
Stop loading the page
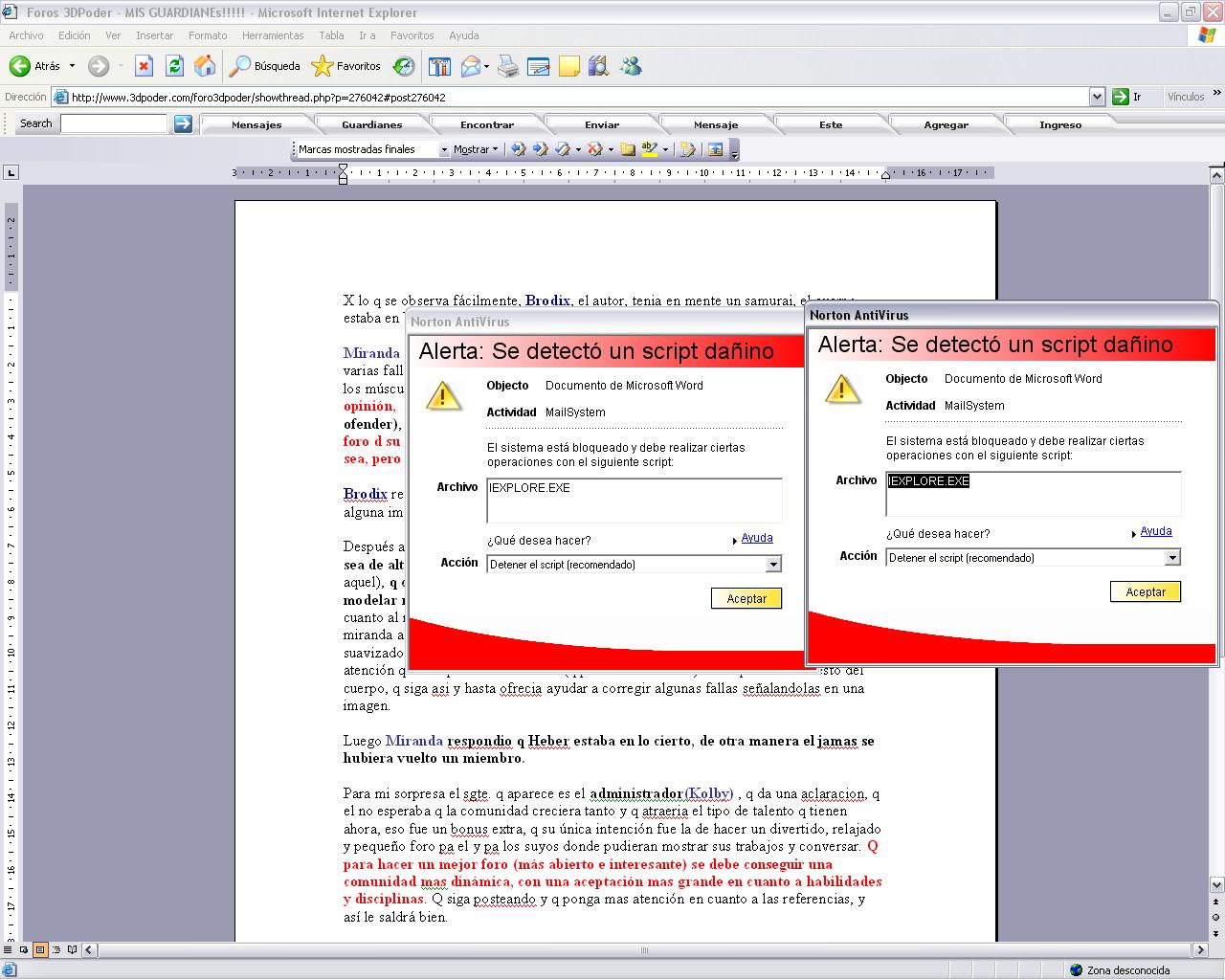point(144,66)
